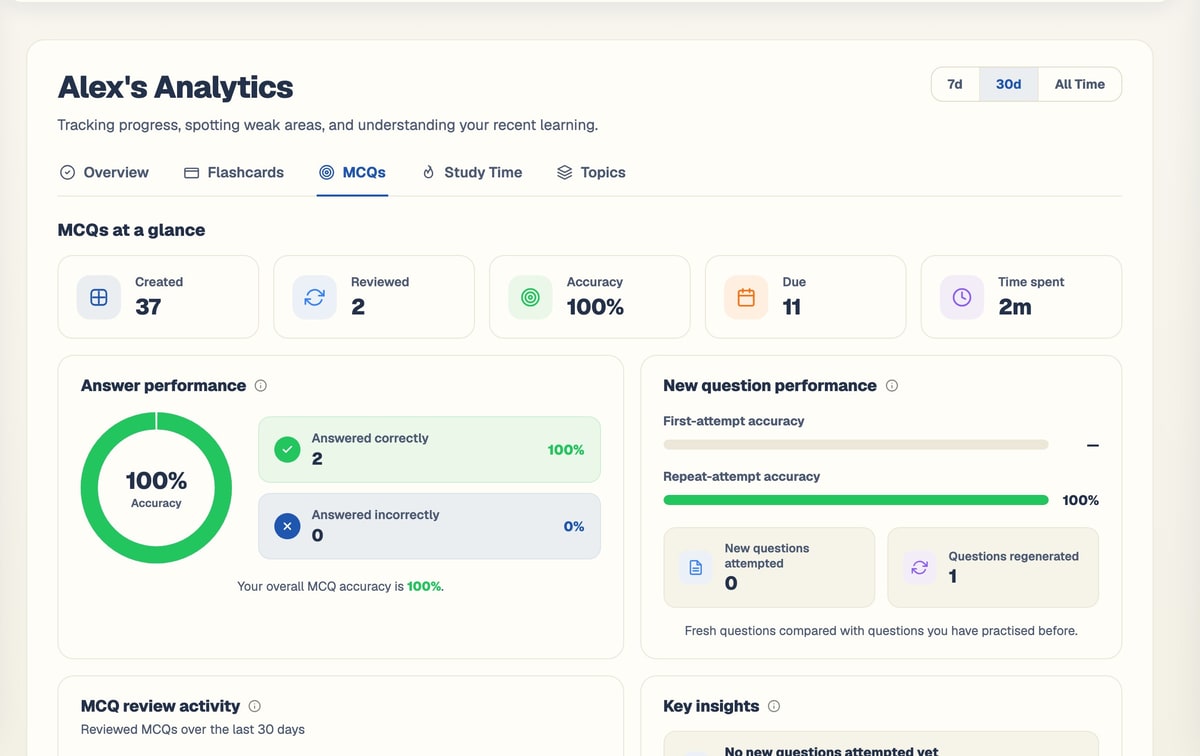The width and height of the screenshot is (1200, 756).
Task: Select the MCQs tab
Action: coord(352,172)
